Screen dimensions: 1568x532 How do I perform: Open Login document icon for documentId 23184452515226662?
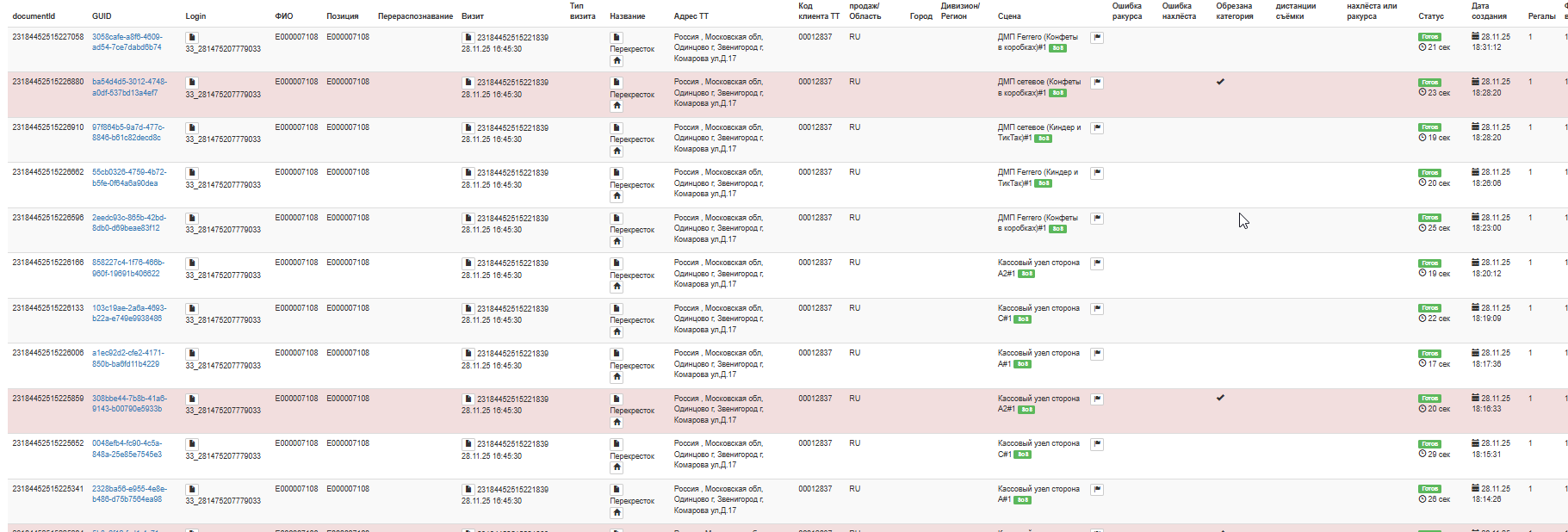[192, 173]
